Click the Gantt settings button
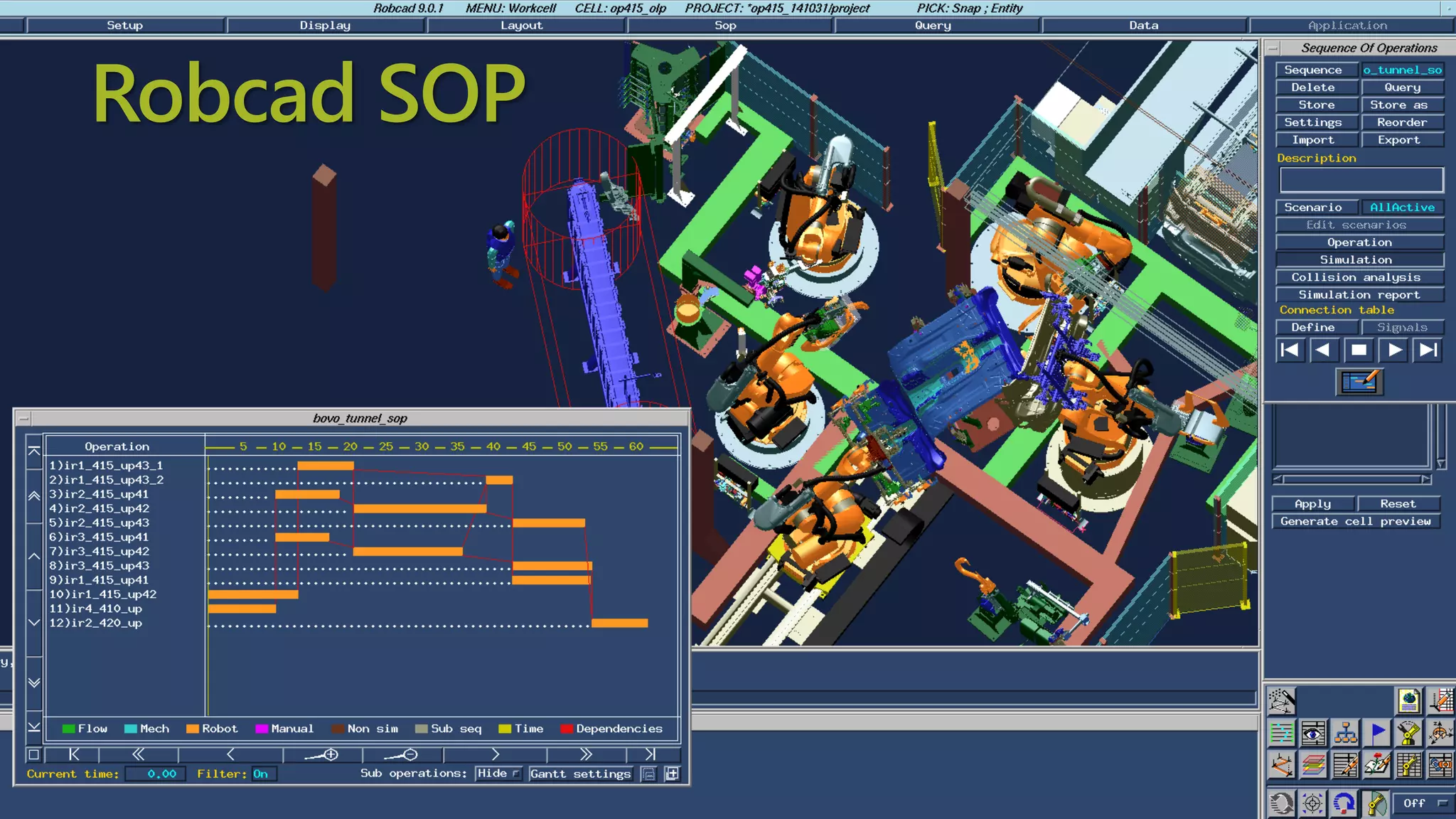The image size is (1456, 819). pyautogui.click(x=580, y=773)
